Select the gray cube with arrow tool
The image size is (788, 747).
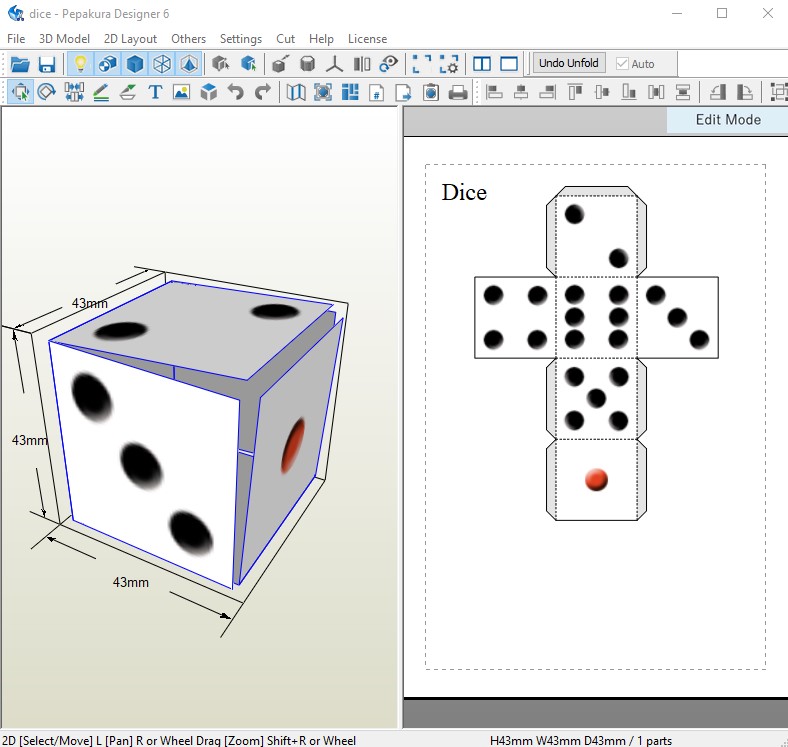click(x=221, y=64)
